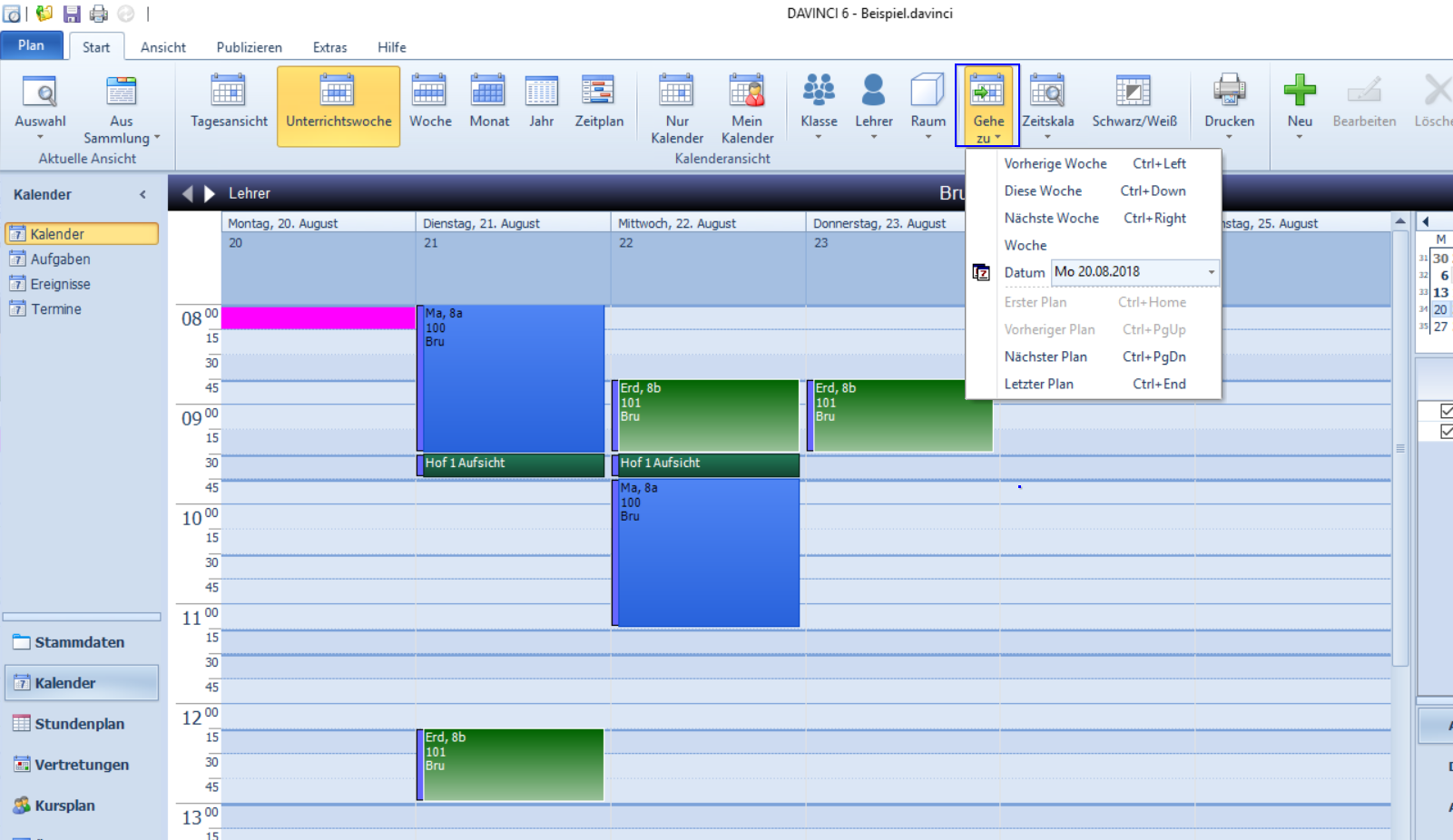Screen dimensions: 1453x840
Task: Click the calendar icon beside Datum
Action: point(981,272)
